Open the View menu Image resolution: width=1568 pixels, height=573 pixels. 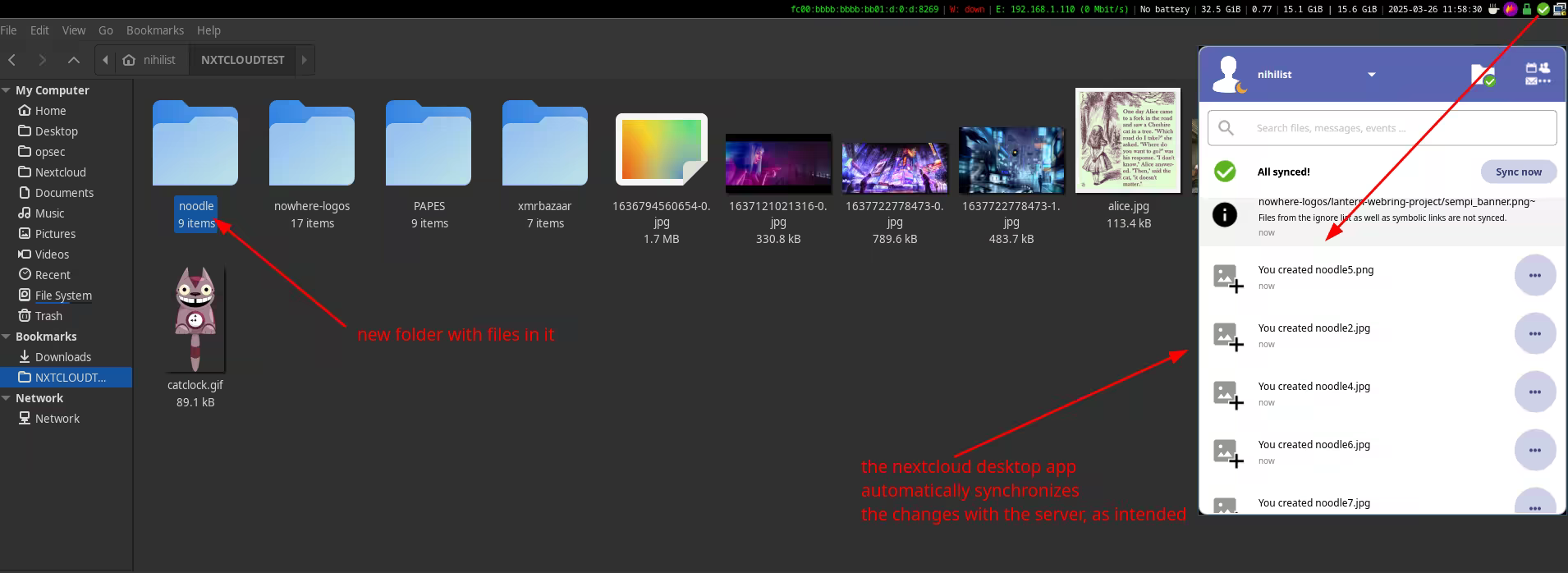point(74,30)
